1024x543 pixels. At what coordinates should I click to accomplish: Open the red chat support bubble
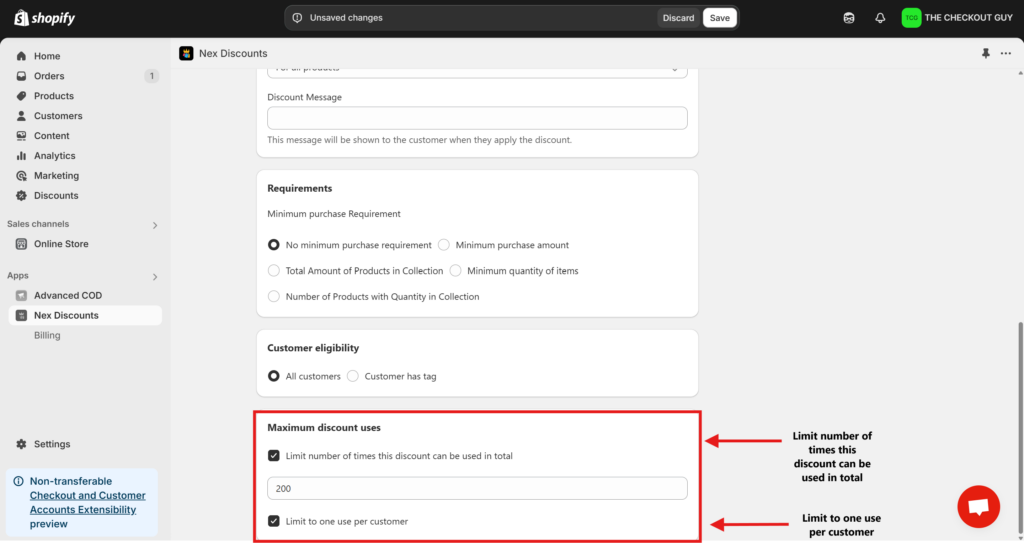coord(978,507)
